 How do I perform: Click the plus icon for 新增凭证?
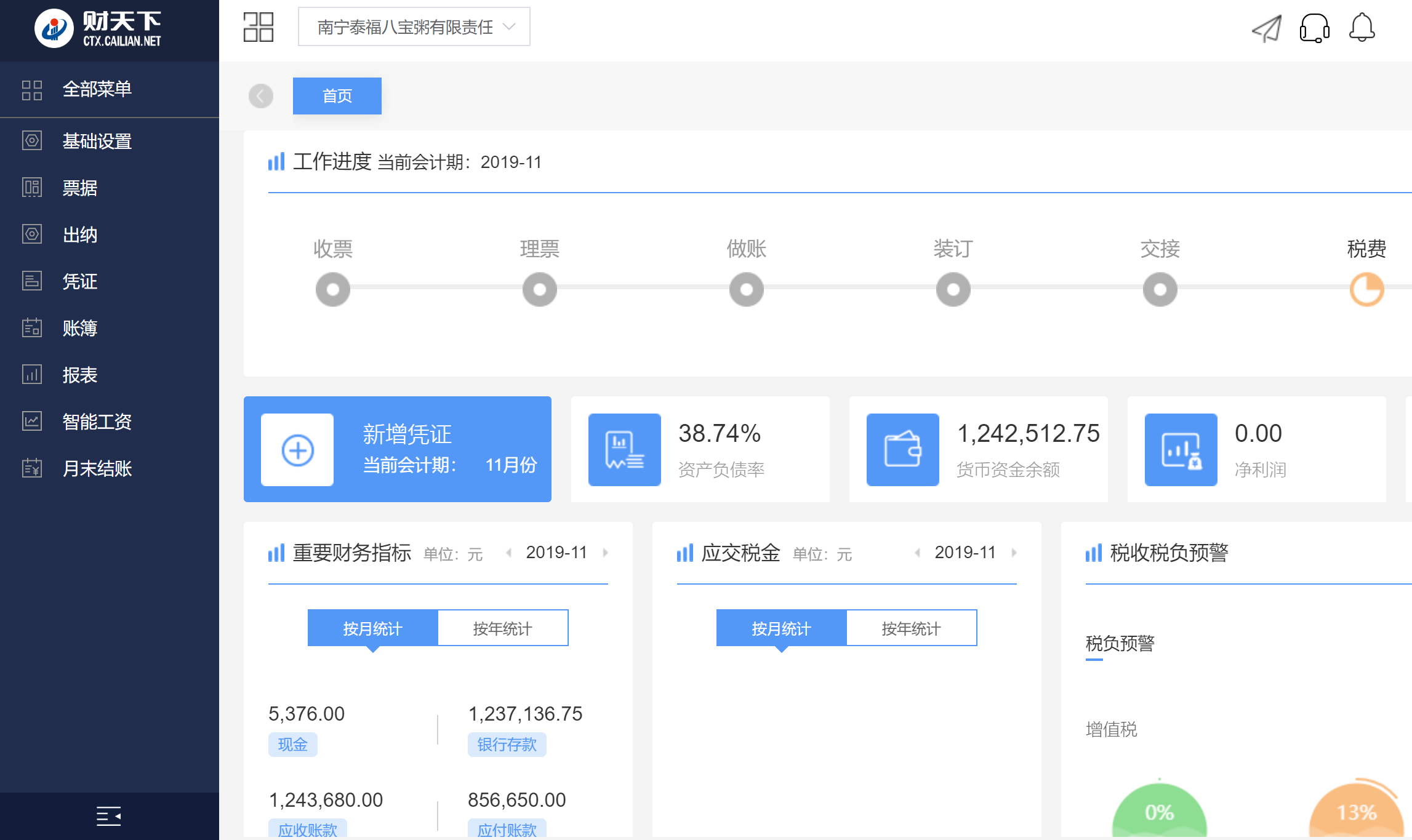(x=297, y=450)
